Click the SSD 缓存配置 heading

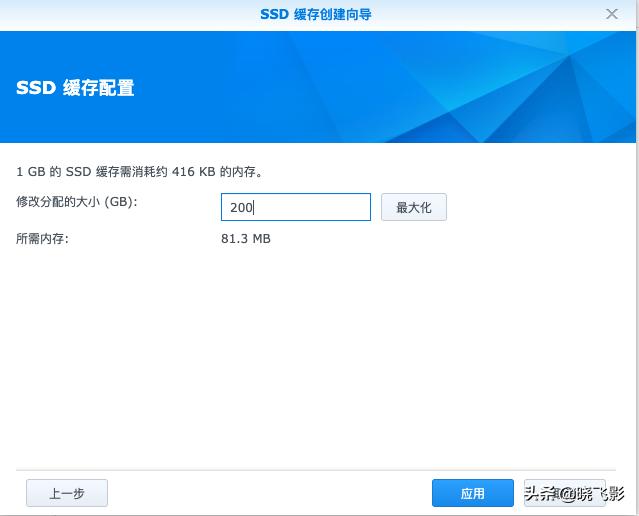tap(75, 88)
